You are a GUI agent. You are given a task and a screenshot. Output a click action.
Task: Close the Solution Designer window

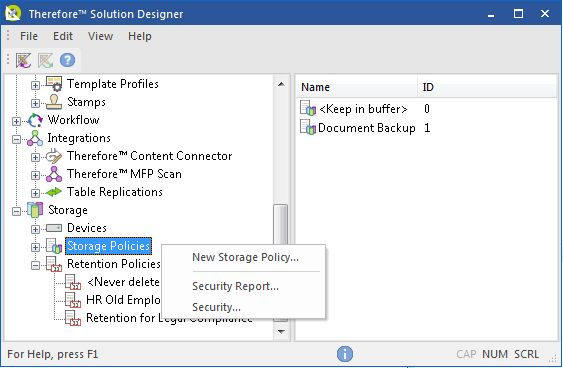[545, 14]
